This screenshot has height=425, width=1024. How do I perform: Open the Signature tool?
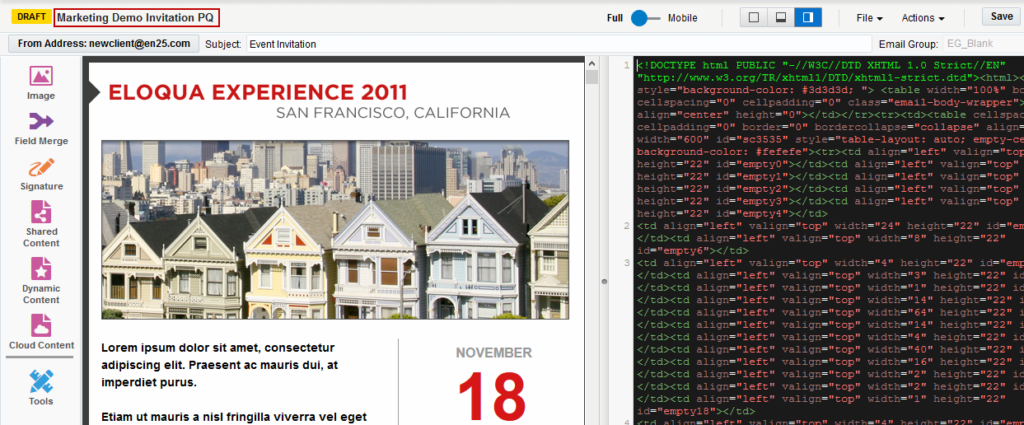click(41, 167)
